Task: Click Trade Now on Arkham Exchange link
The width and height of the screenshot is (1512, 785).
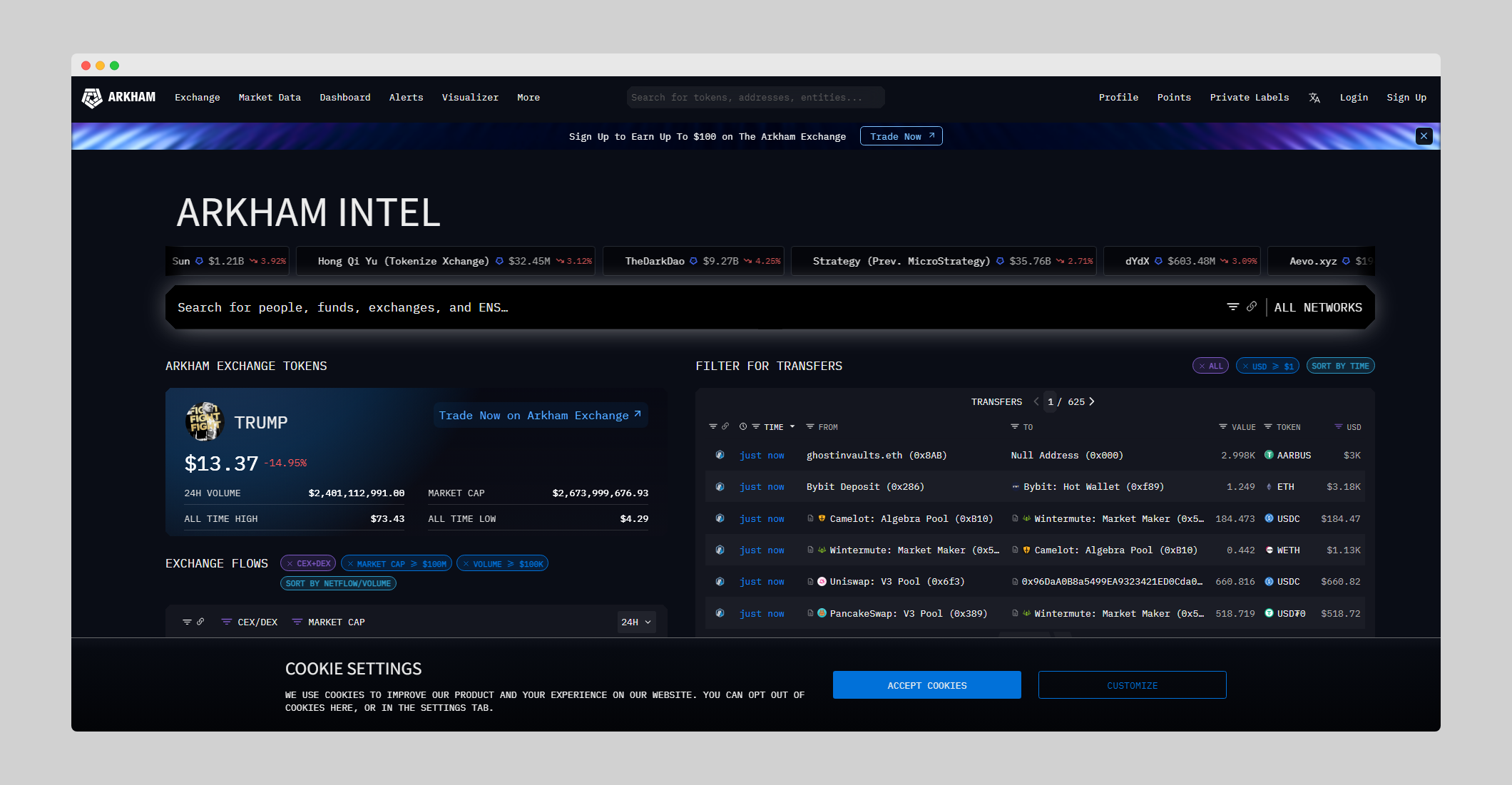Action: [x=540, y=416]
